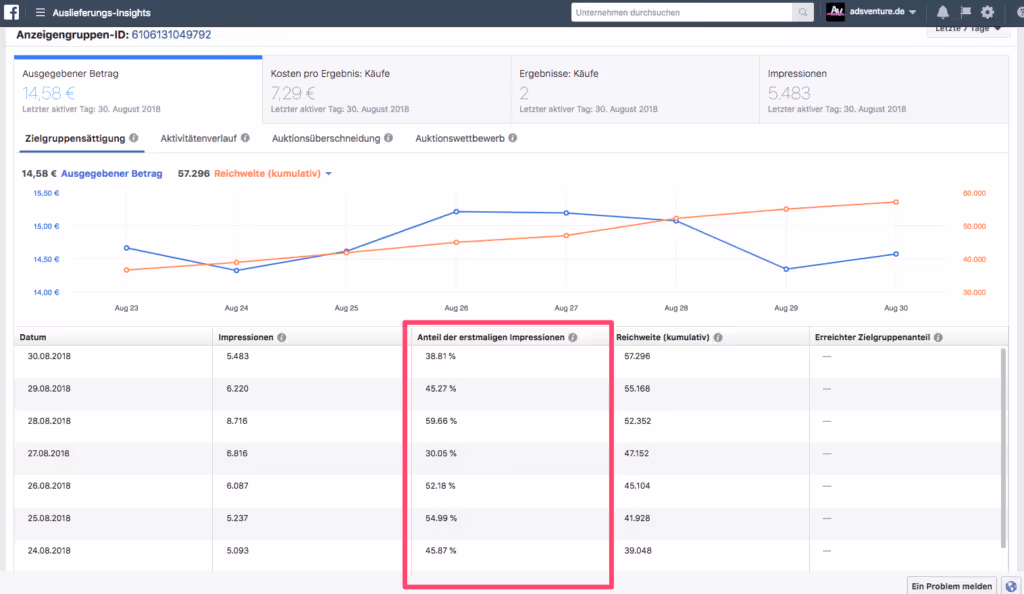The width and height of the screenshot is (1024, 594).
Task: Click the Datum column header
Action: tap(33, 337)
